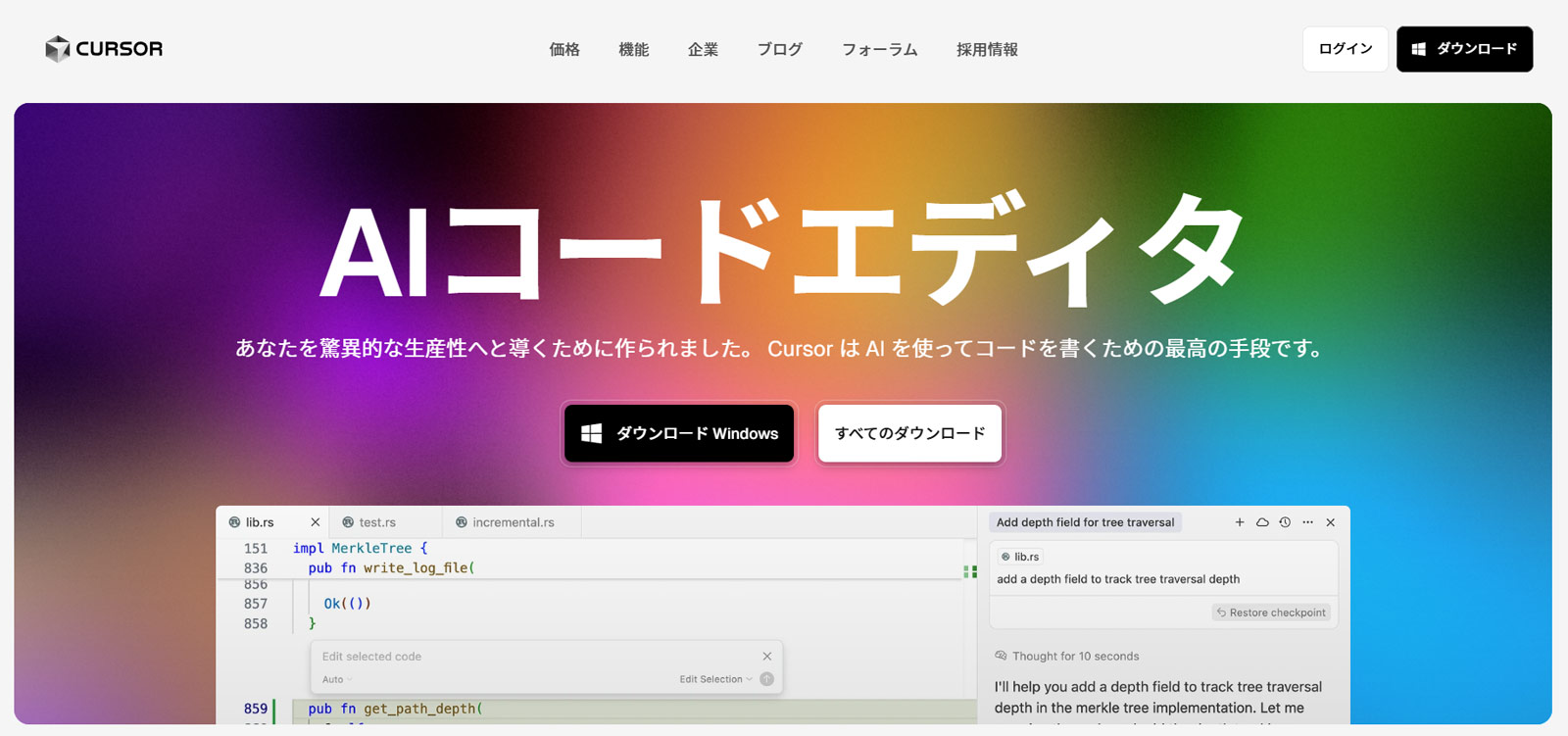Close the lib.rs tab
Image resolution: width=1568 pixels, height=736 pixels.
pos(316,522)
